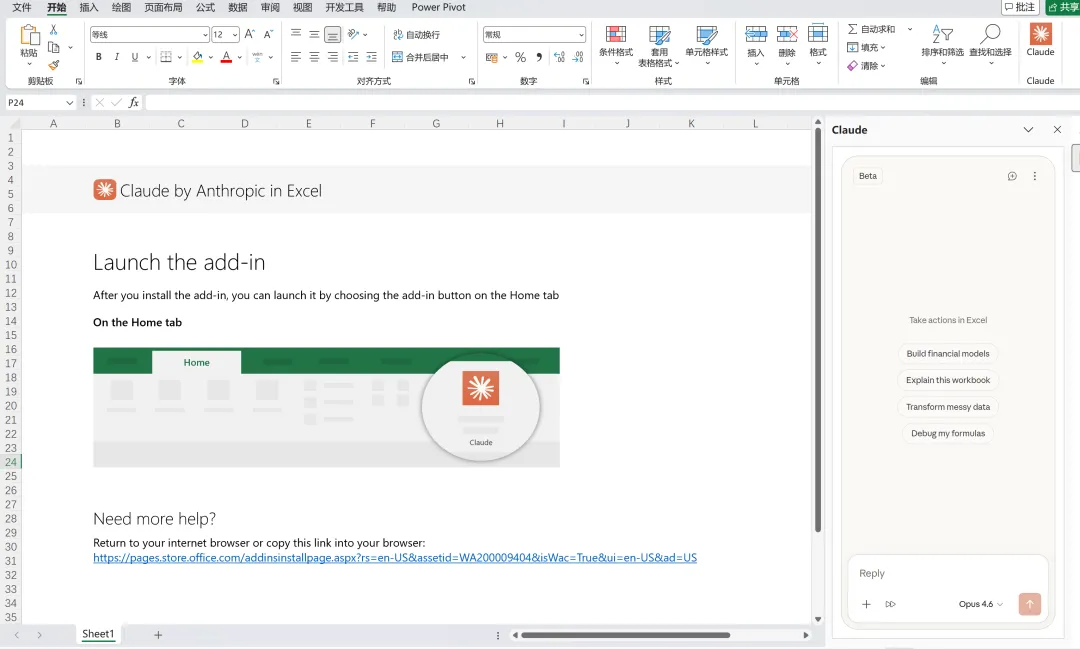This screenshot has height=649, width=1080.
Task: Click the fast-forward icon below Reply
Action: (891, 604)
